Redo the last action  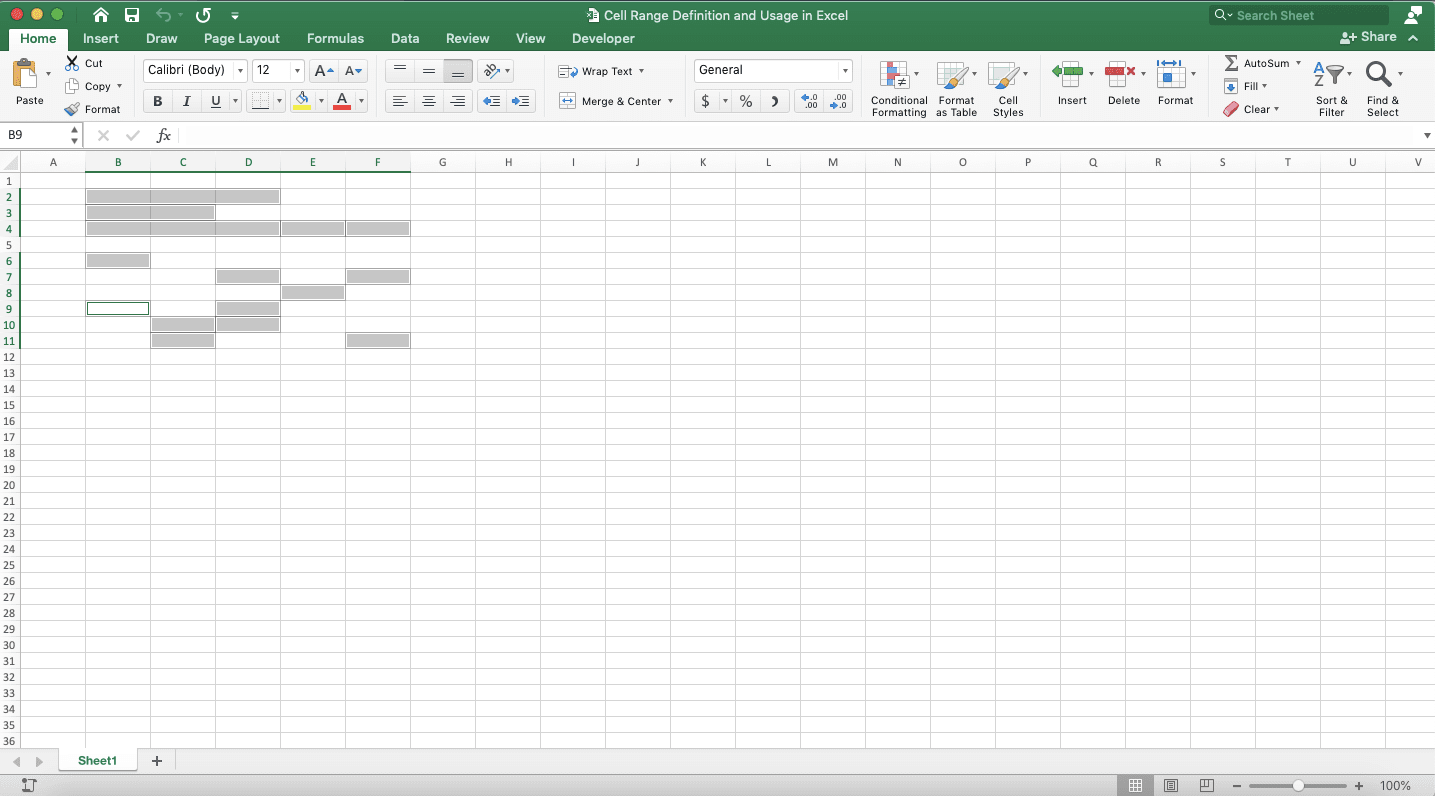click(203, 15)
